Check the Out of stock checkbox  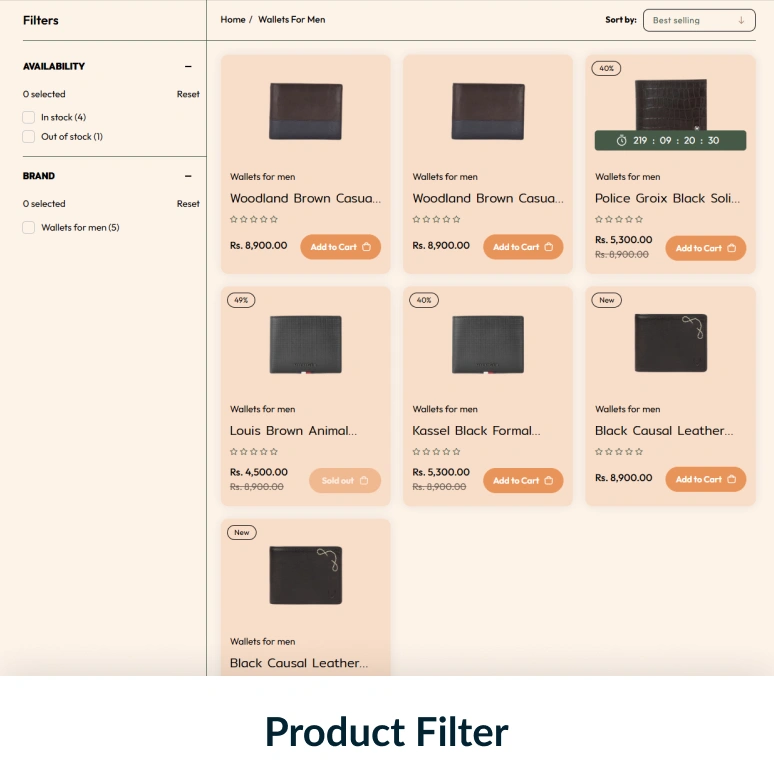pyautogui.click(x=28, y=136)
